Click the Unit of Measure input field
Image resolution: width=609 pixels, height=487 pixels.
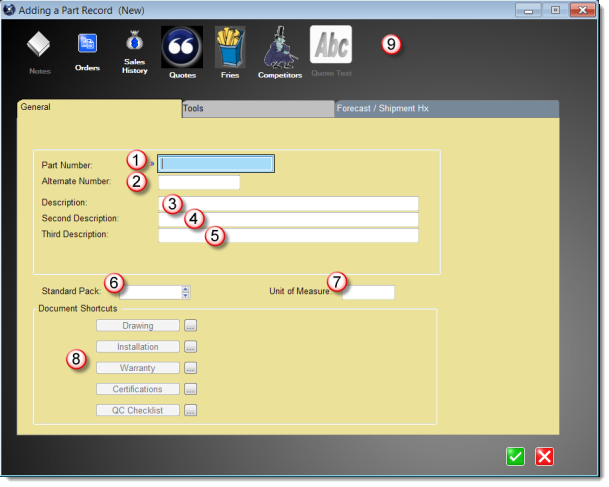368,292
